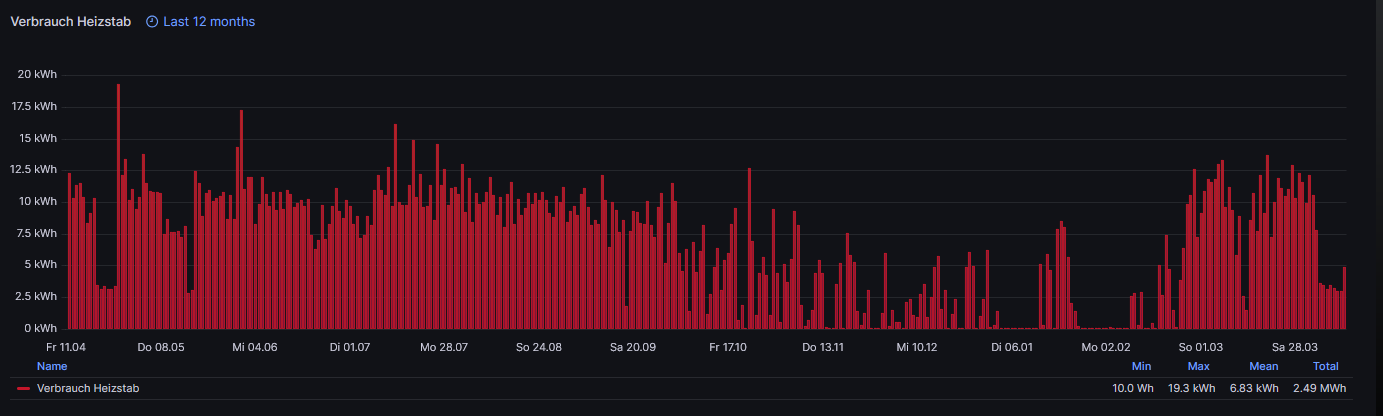This screenshot has height=416, width=1383.
Task: Click the 20 kWh y-axis label
Action: pos(38,75)
